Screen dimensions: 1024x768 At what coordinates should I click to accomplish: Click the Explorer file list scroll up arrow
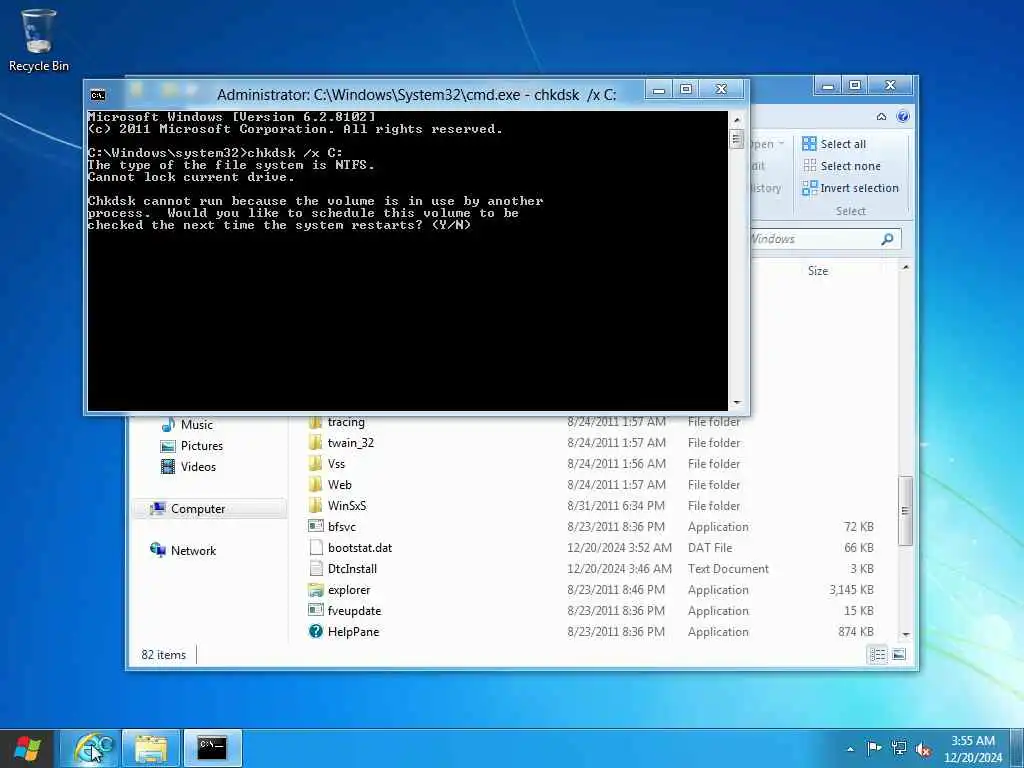click(905, 268)
